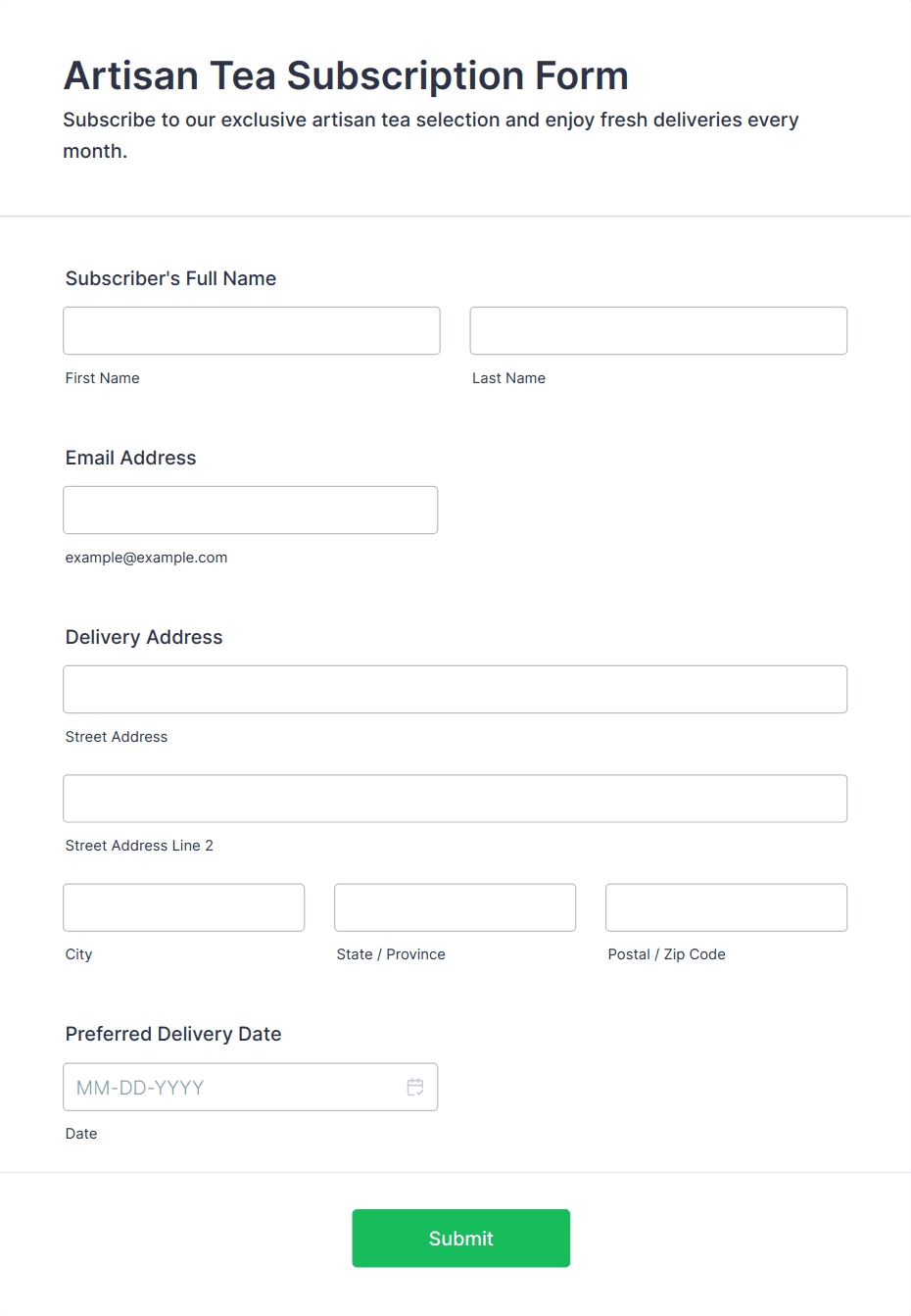Screen dimensions: 911x1316
Task: Select the Email Address input field
Action: 251,511
